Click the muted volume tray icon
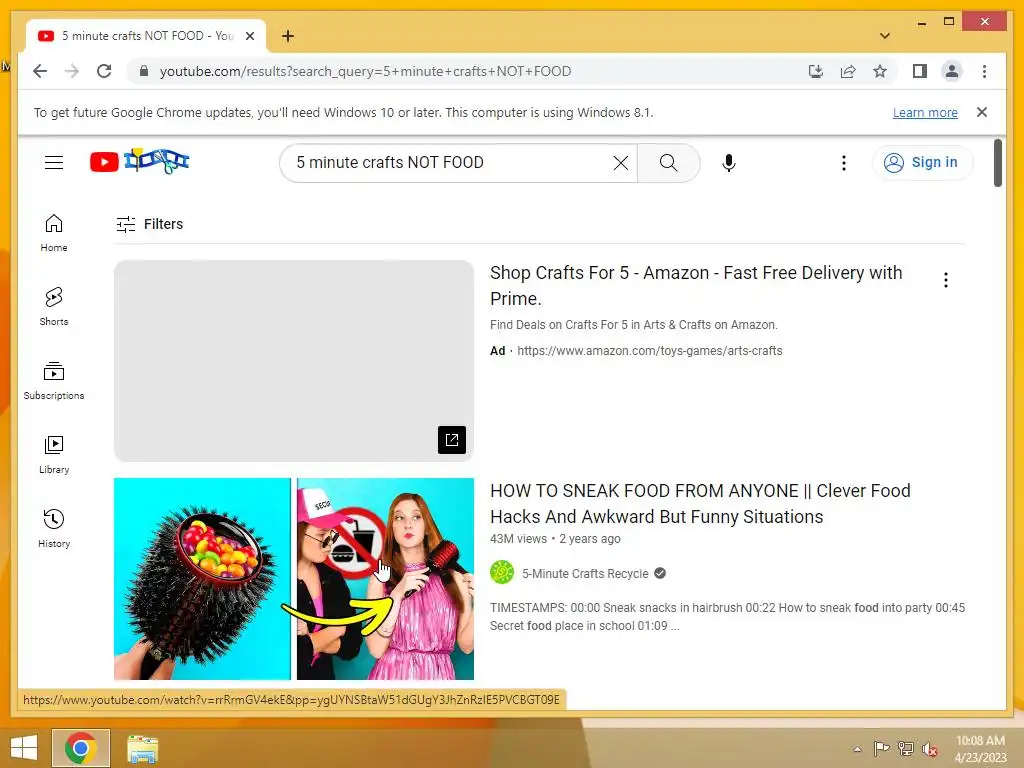The width and height of the screenshot is (1024, 768). coord(929,749)
